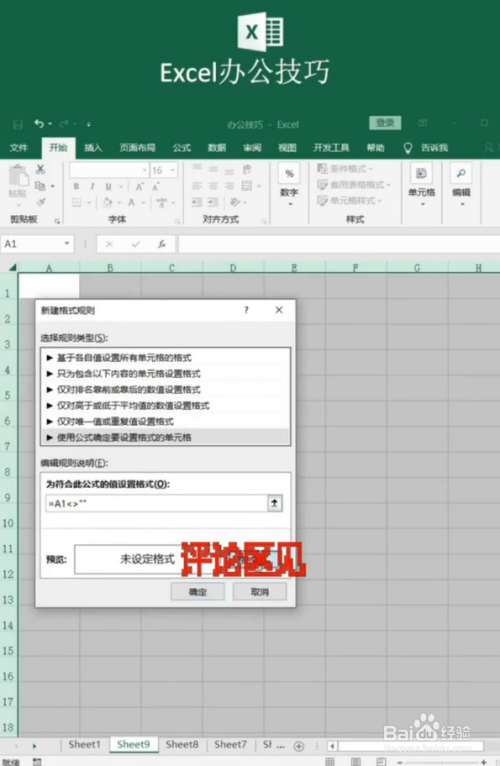The width and height of the screenshot is (500, 766).
Task: Click the Borders grid icon
Action: (77, 202)
